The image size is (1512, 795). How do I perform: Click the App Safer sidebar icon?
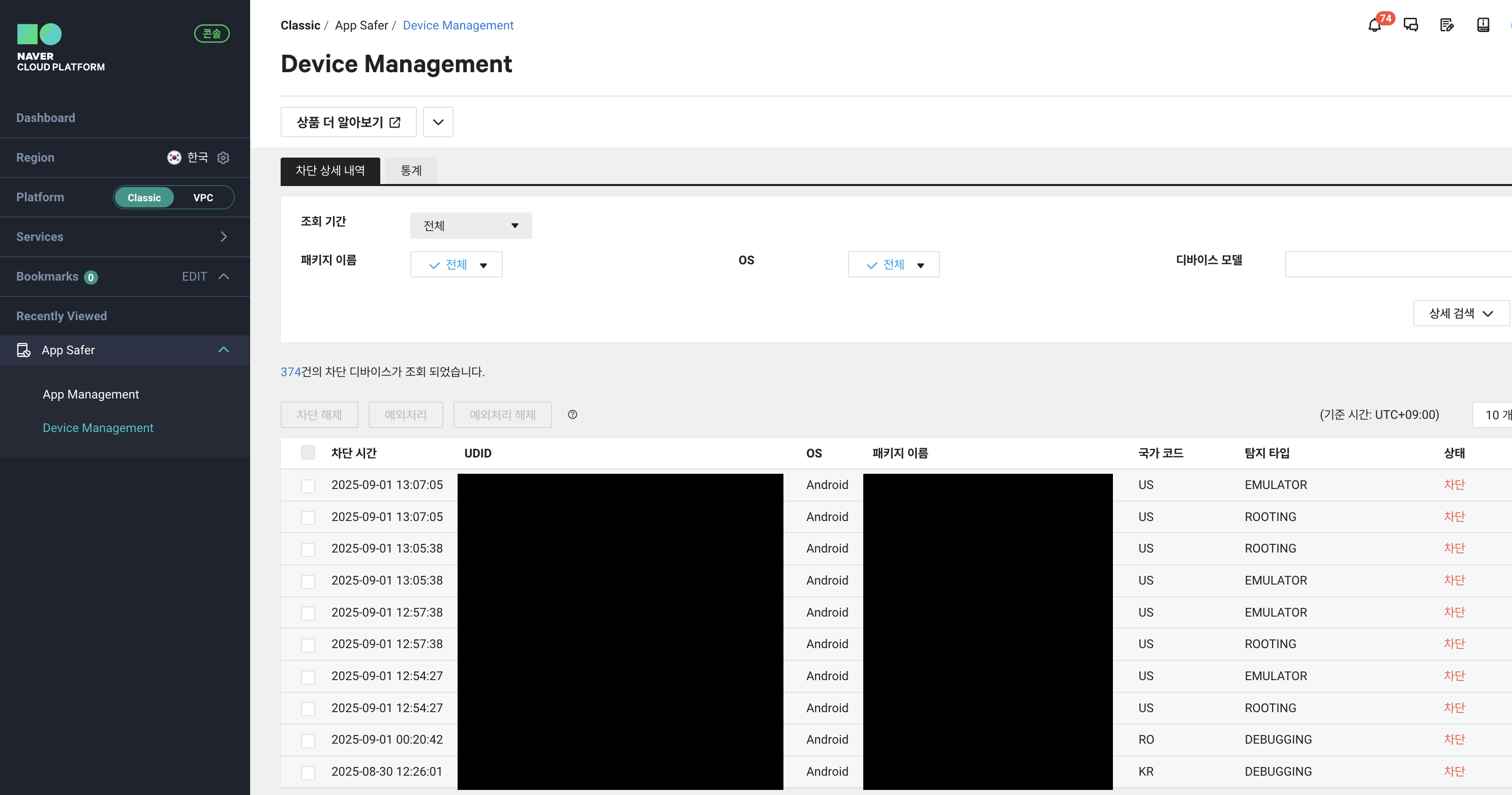[x=23, y=350]
